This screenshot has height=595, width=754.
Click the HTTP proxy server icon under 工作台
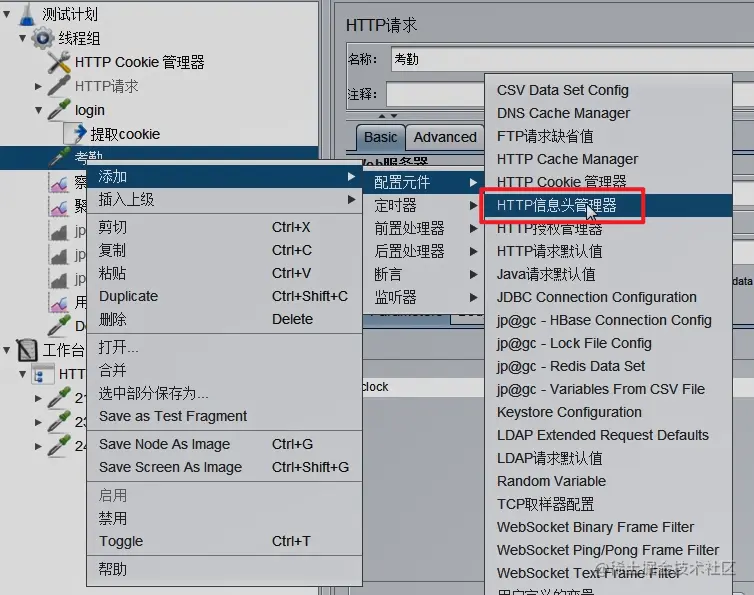point(43,374)
